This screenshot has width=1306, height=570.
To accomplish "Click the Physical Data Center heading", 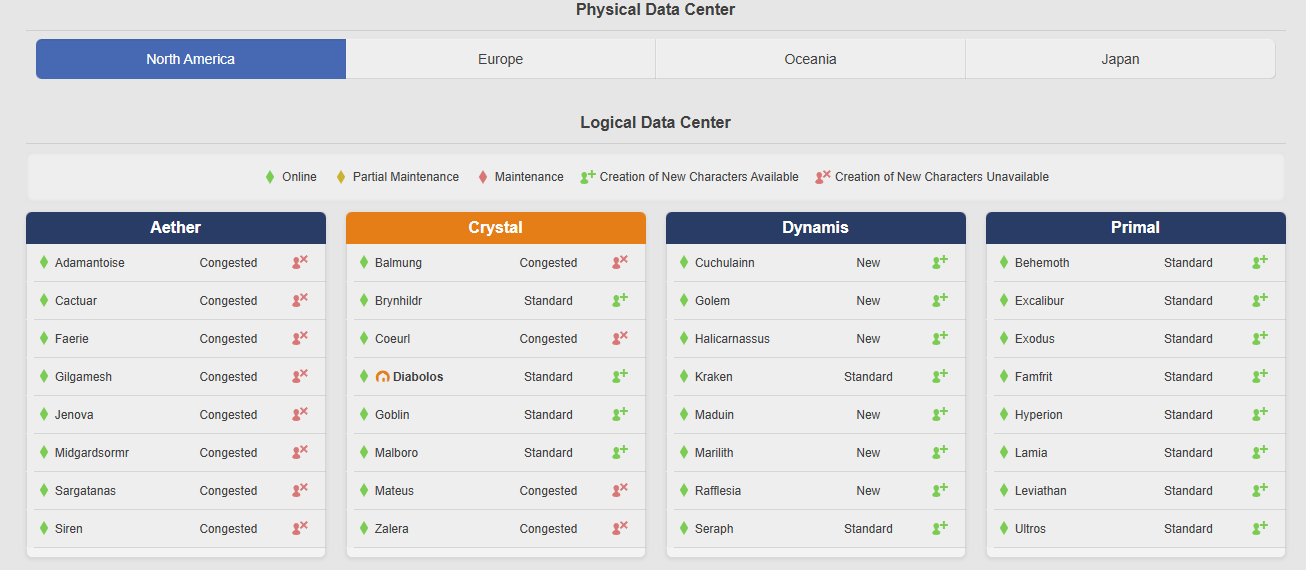I will point(655,10).
